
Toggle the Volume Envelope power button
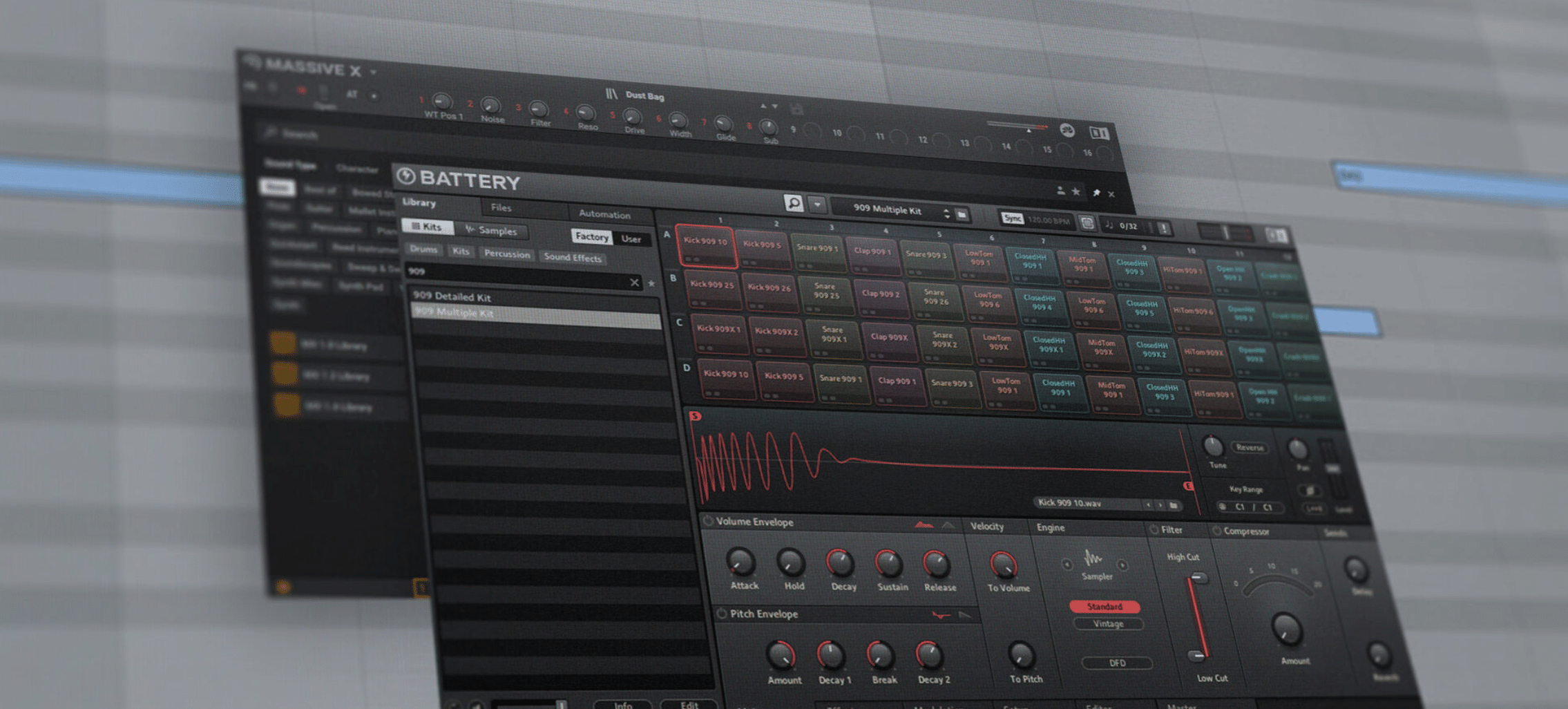point(707,521)
